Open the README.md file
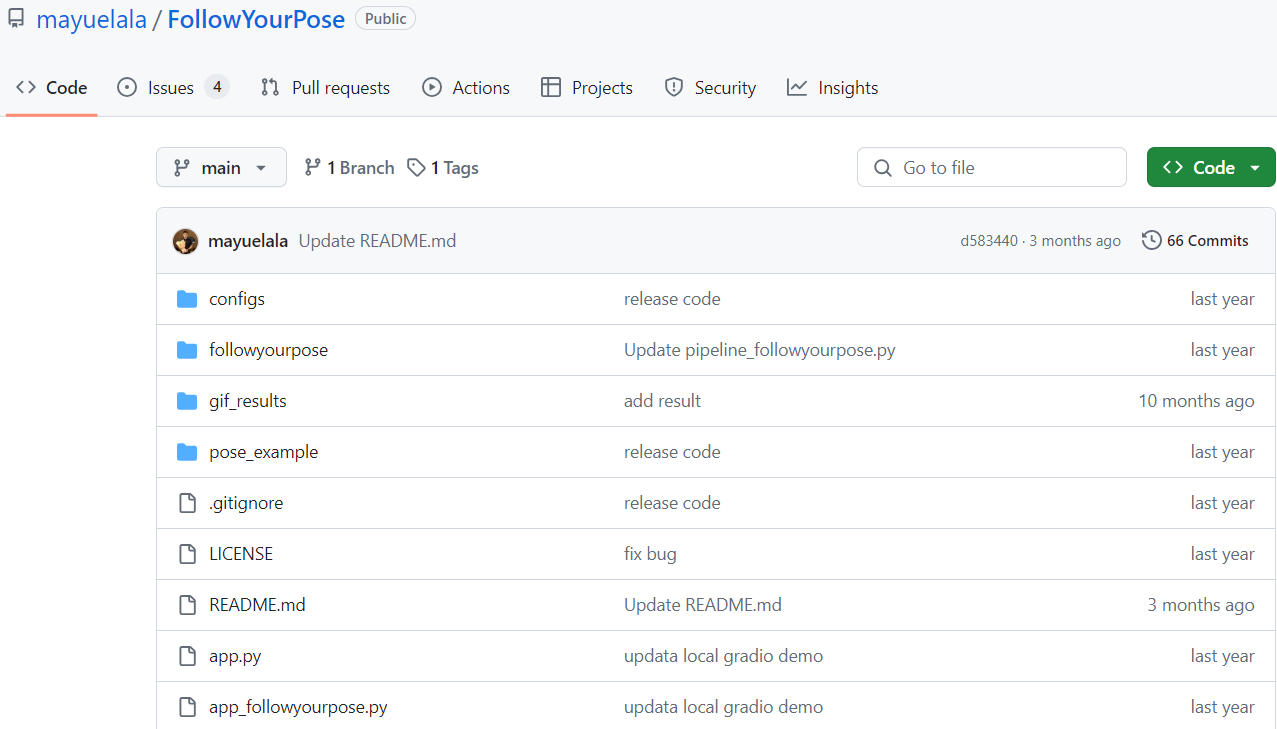The image size is (1277, 729). click(x=257, y=605)
